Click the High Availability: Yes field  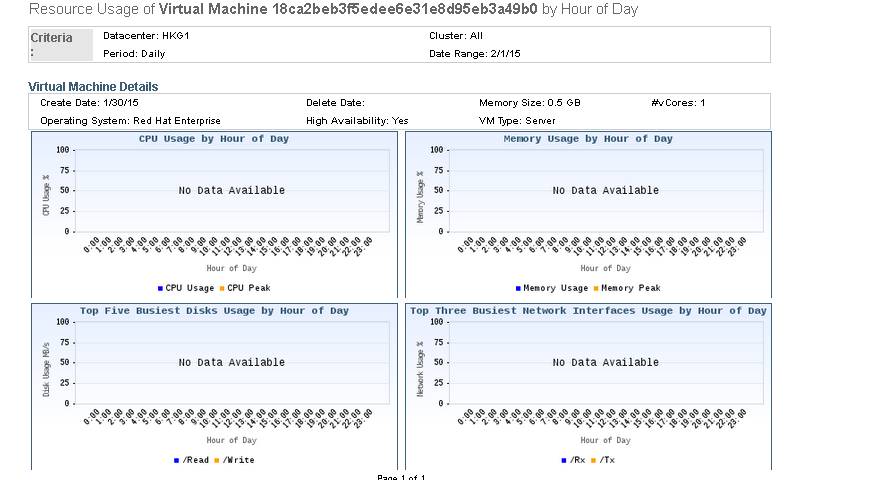click(x=357, y=120)
